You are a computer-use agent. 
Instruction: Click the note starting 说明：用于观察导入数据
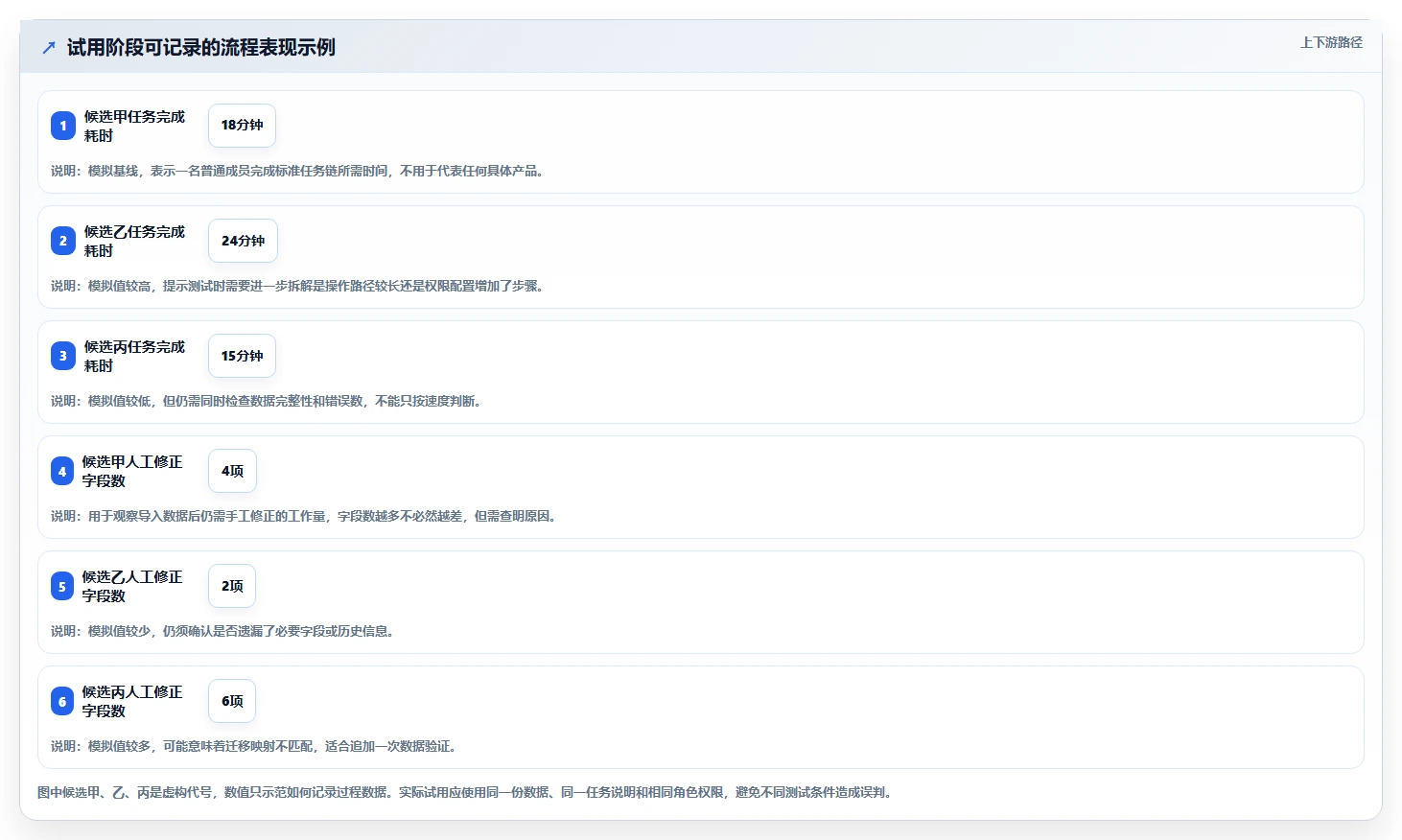coord(305,516)
